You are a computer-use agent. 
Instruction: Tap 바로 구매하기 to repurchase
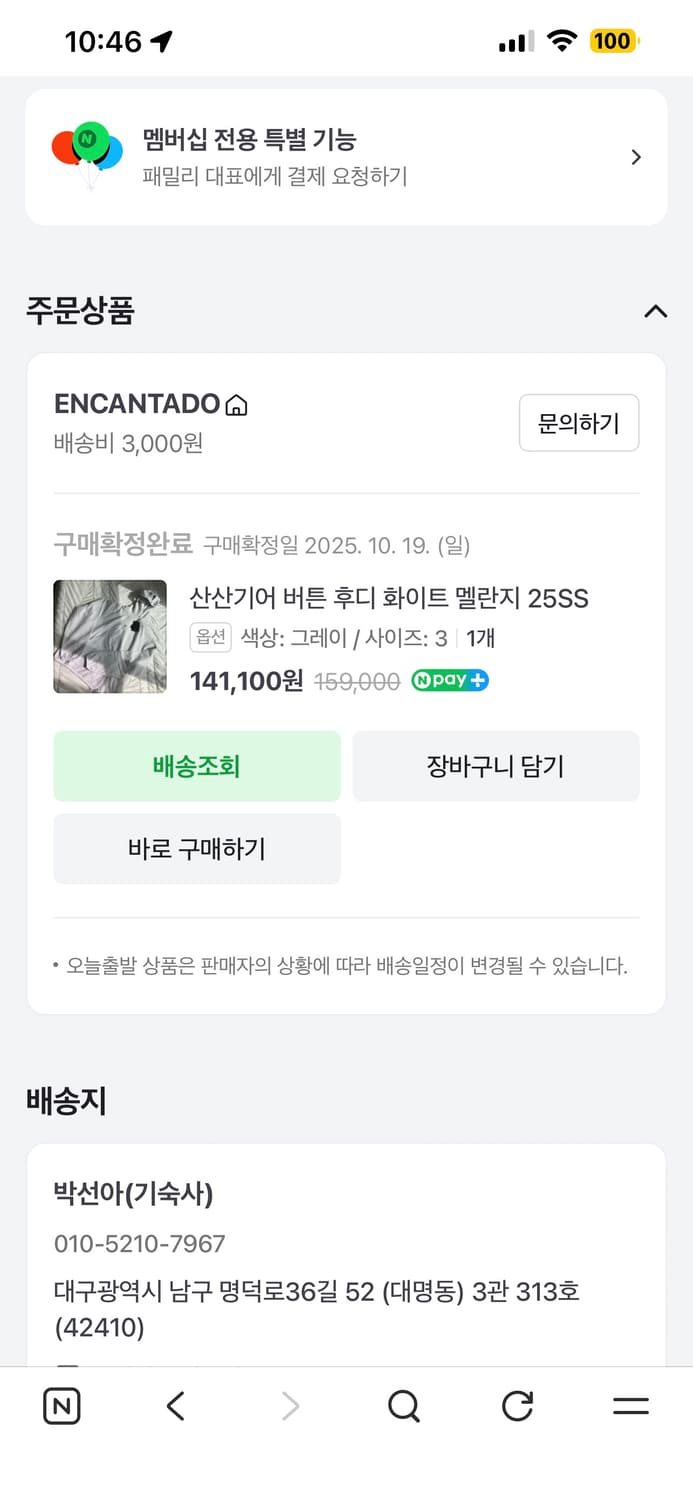point(197,848)
